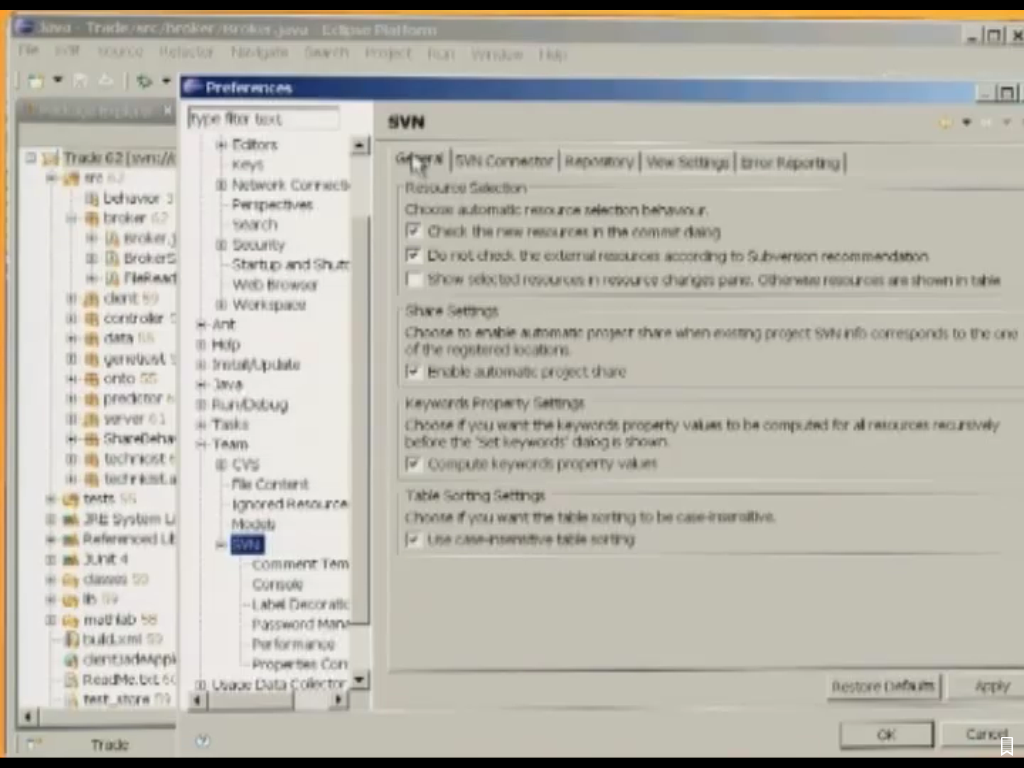Confirm preferences with the OK button
The height and width of the screenshot is (768, 1024).
coord(886,735)
